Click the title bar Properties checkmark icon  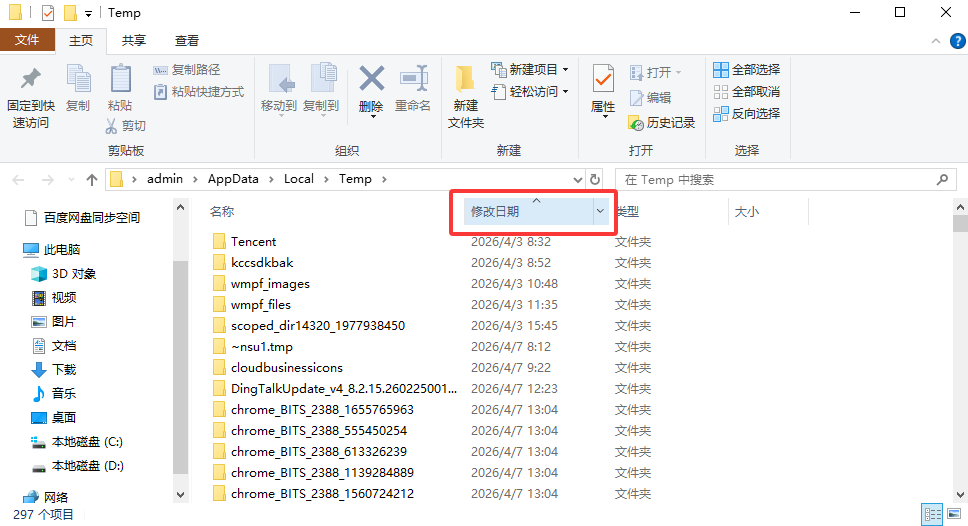(48, 12)
